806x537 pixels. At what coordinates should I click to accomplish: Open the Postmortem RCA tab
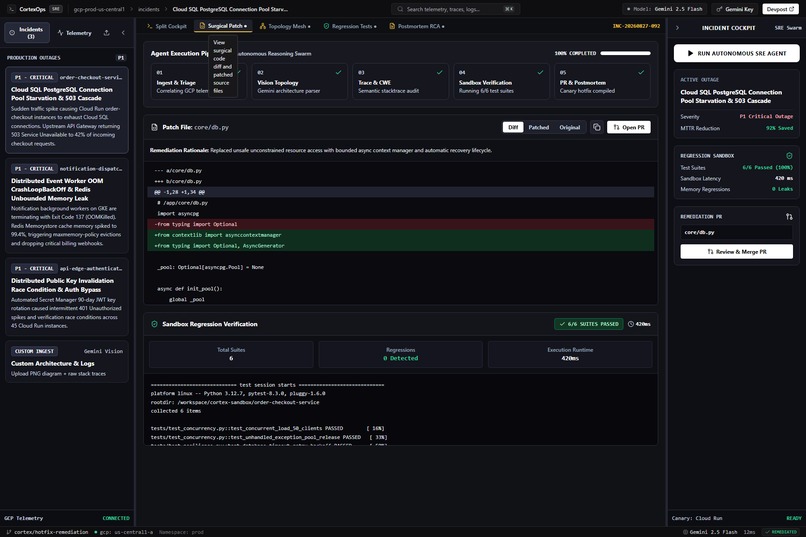click(417, 26)
